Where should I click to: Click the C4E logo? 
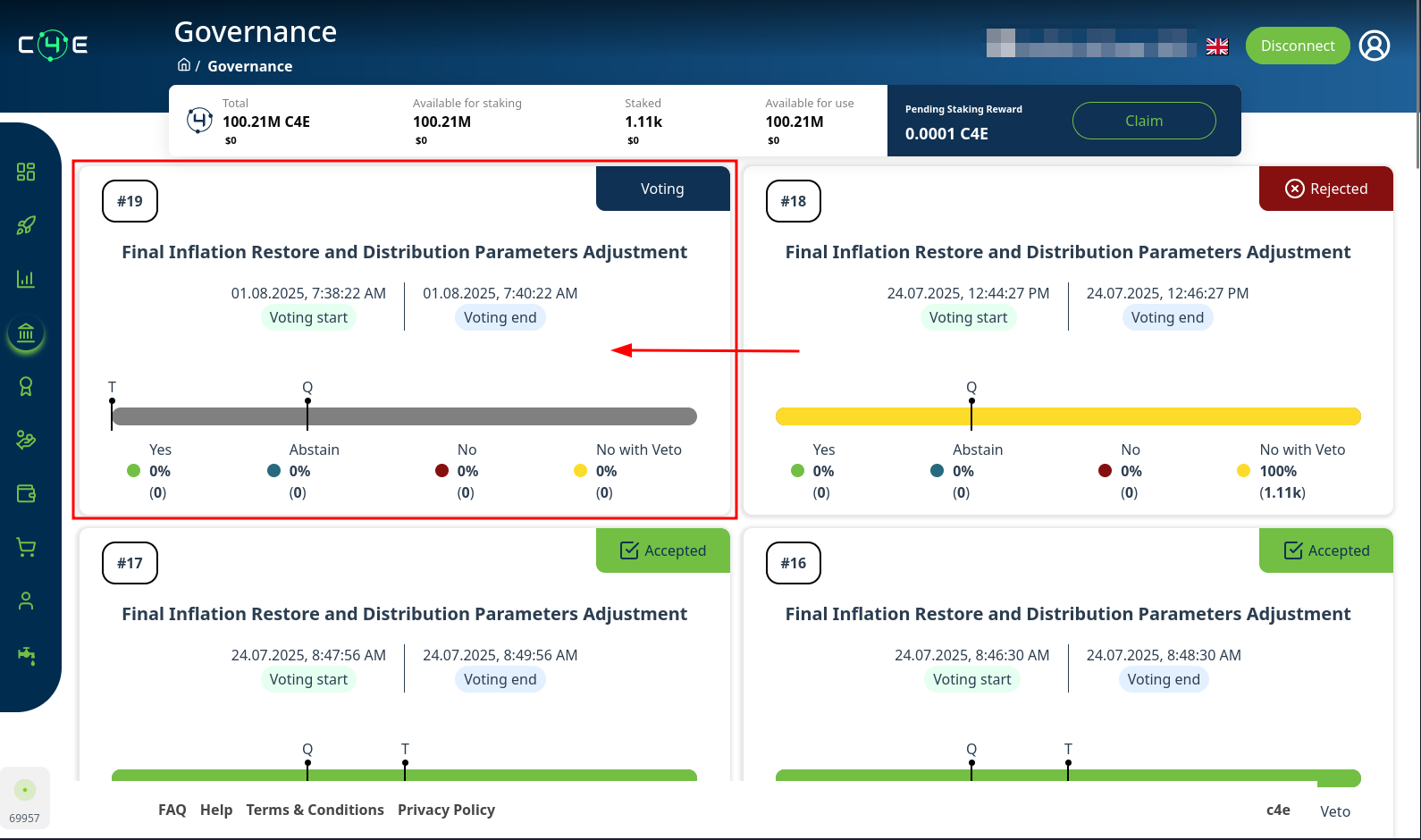coord(54,45)
